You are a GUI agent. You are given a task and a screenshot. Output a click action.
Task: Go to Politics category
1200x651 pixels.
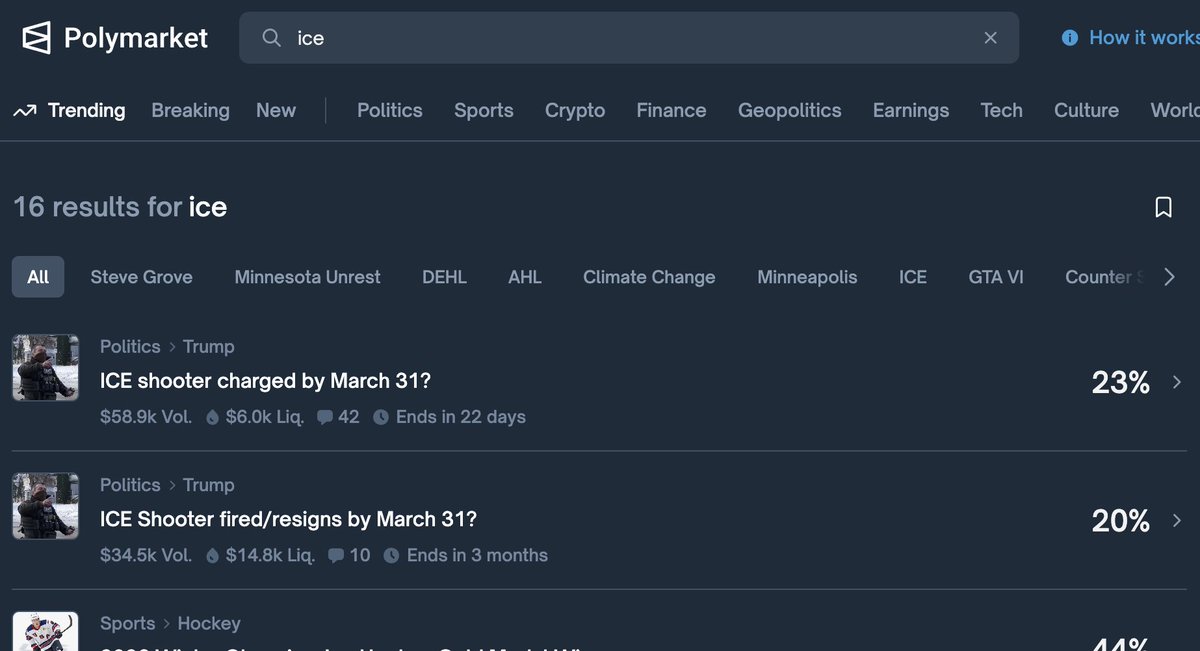coord(390,111)
